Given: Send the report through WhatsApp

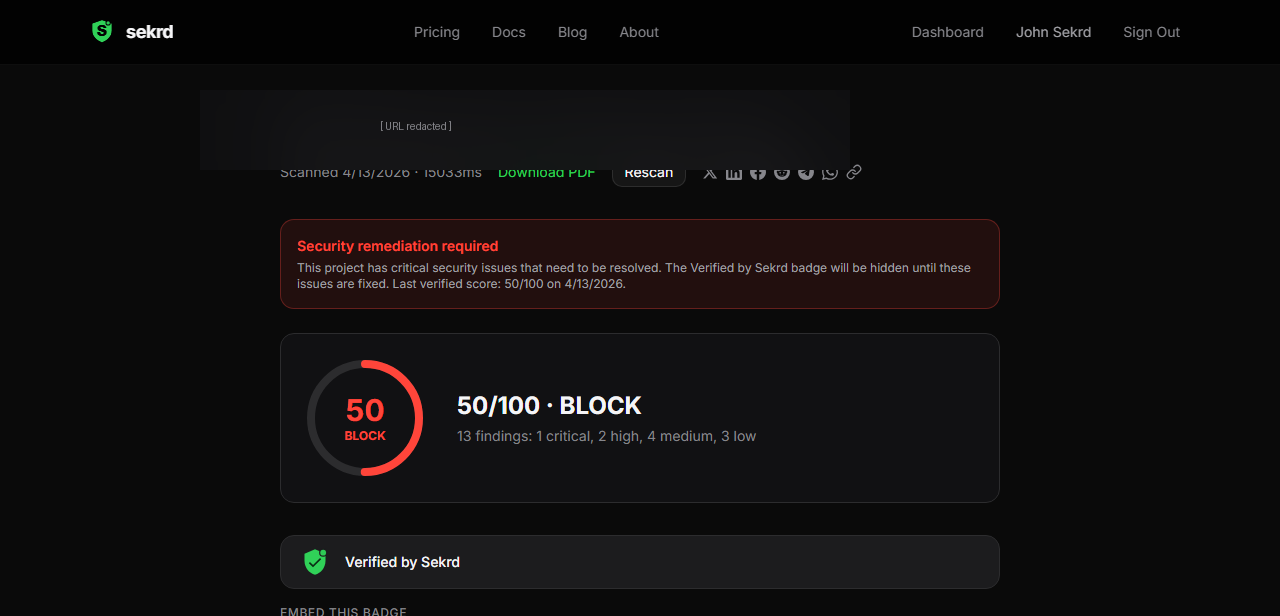Looking at the screenshot, I should click(829, 172).
